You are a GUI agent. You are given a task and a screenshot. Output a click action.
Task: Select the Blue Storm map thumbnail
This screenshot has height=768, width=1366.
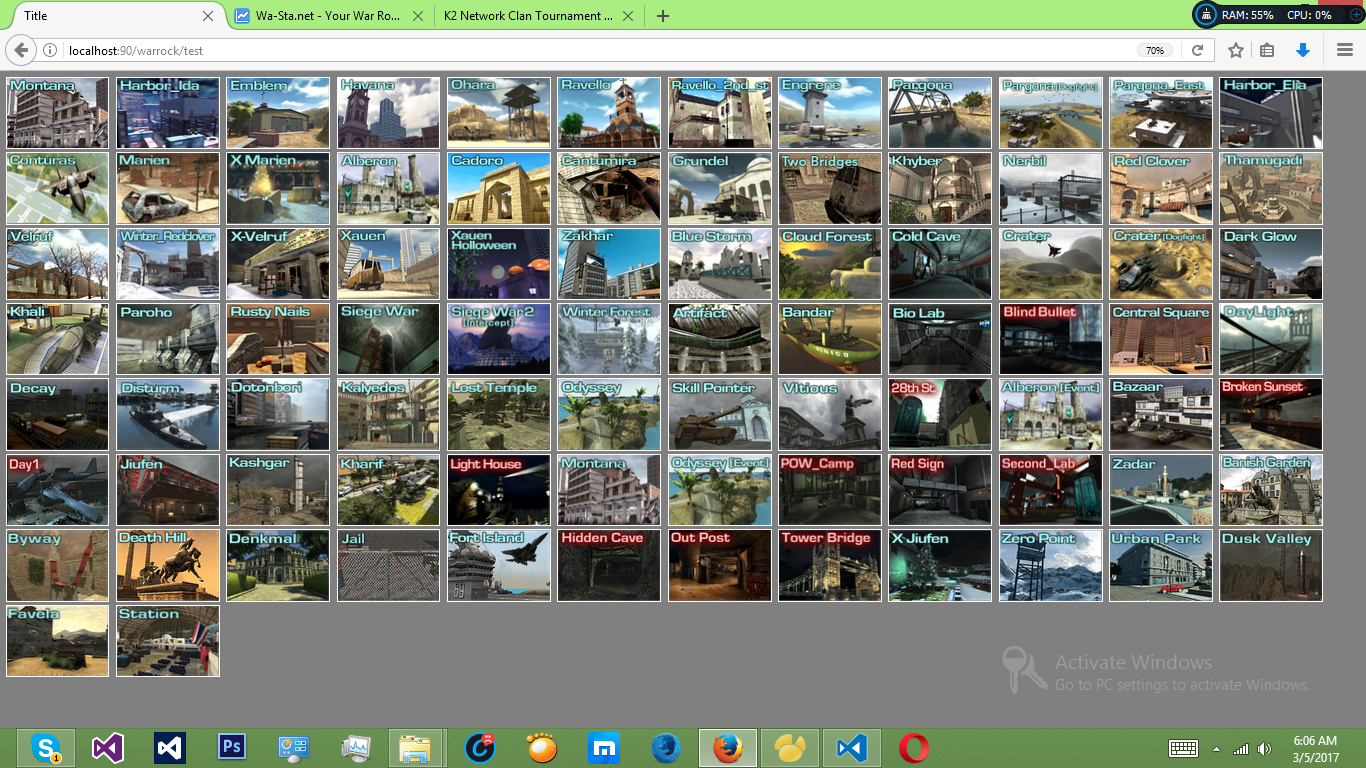pyautogui.click(x=720, y=264)
